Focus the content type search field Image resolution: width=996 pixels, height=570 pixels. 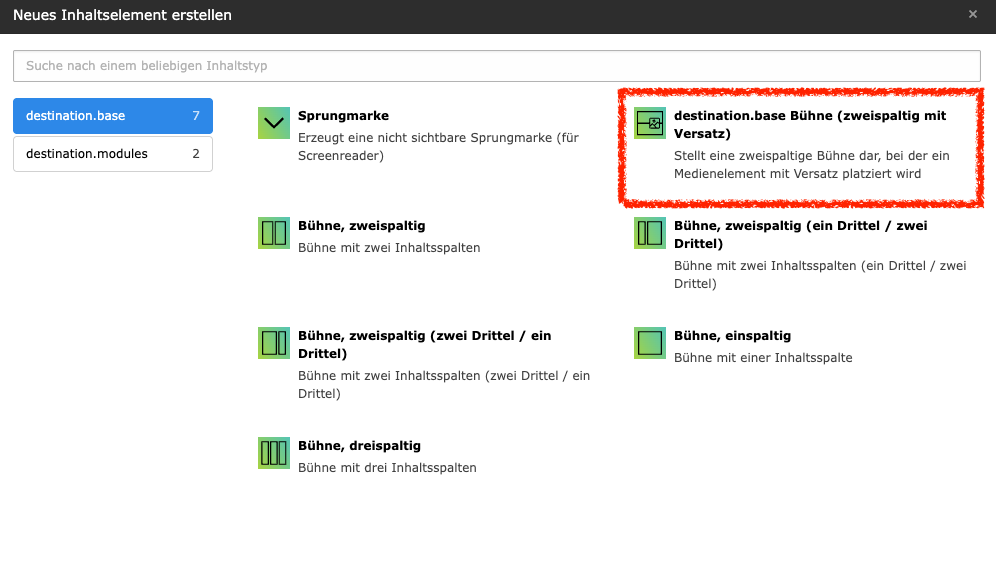click(x=496, y=66)
